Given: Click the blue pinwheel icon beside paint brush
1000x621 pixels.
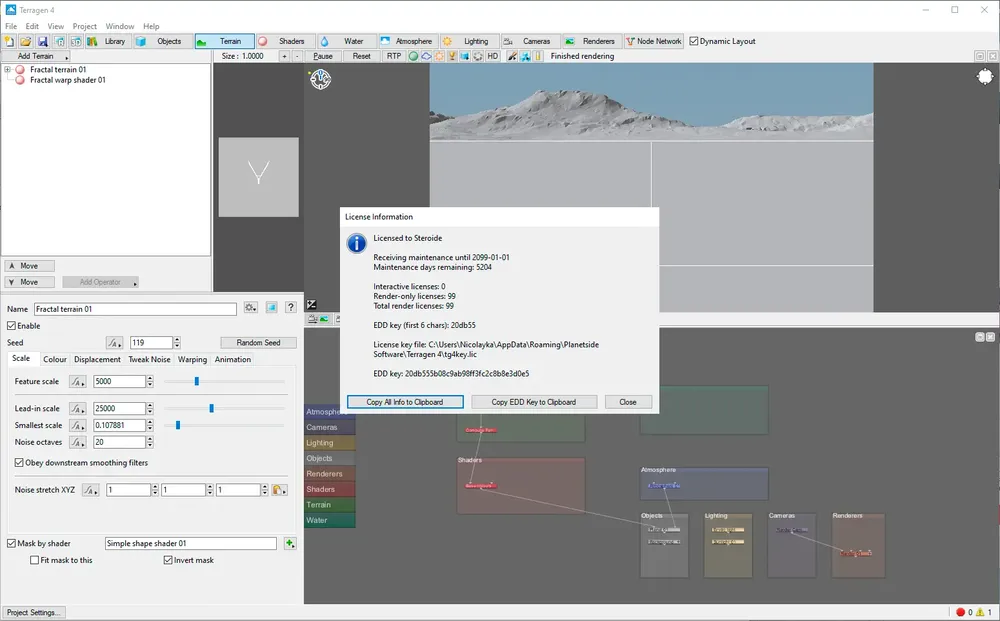Looking at the screenshot, I should click(525, 56).
